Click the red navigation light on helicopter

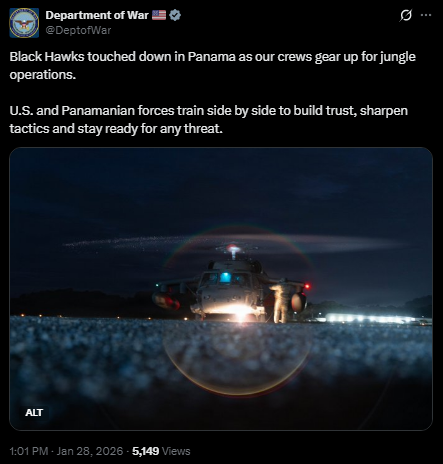[x=307, y=286]
